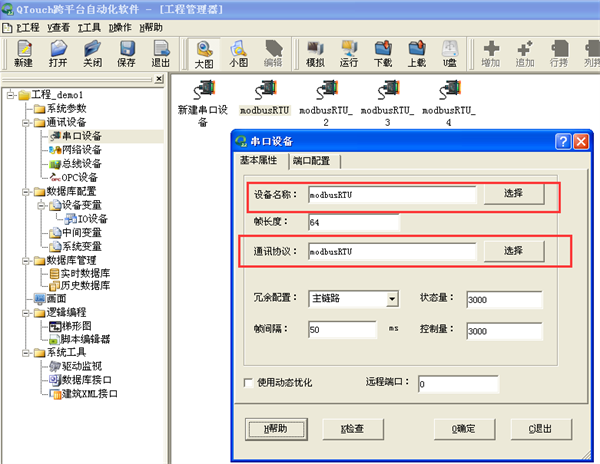Open the P工程 menu
Viewport: 600px width, 464px height.
point(28,28)
